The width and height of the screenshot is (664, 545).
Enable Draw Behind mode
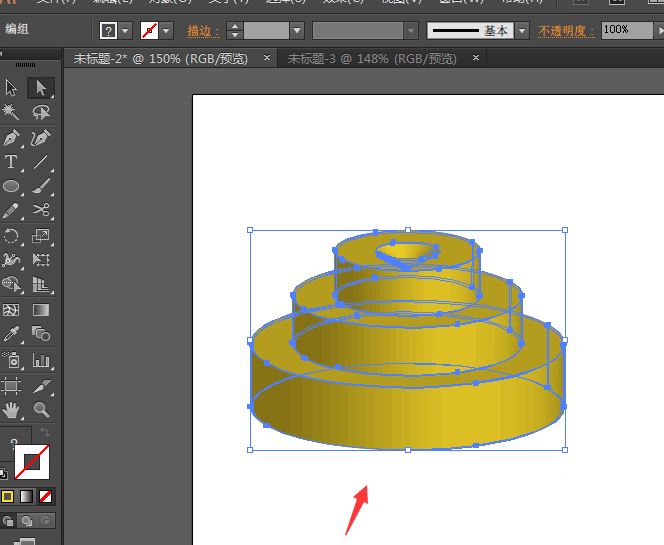coord(27,520)
